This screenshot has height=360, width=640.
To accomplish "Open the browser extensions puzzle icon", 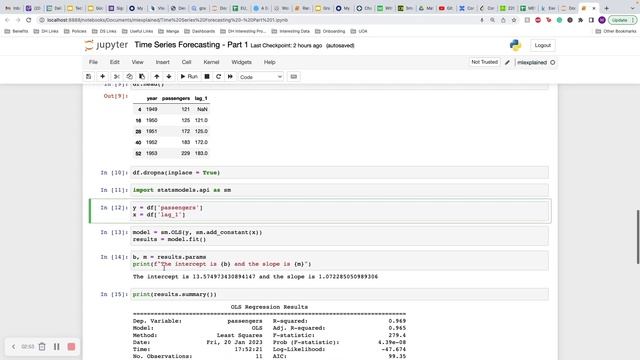I will tap(580, 20).
